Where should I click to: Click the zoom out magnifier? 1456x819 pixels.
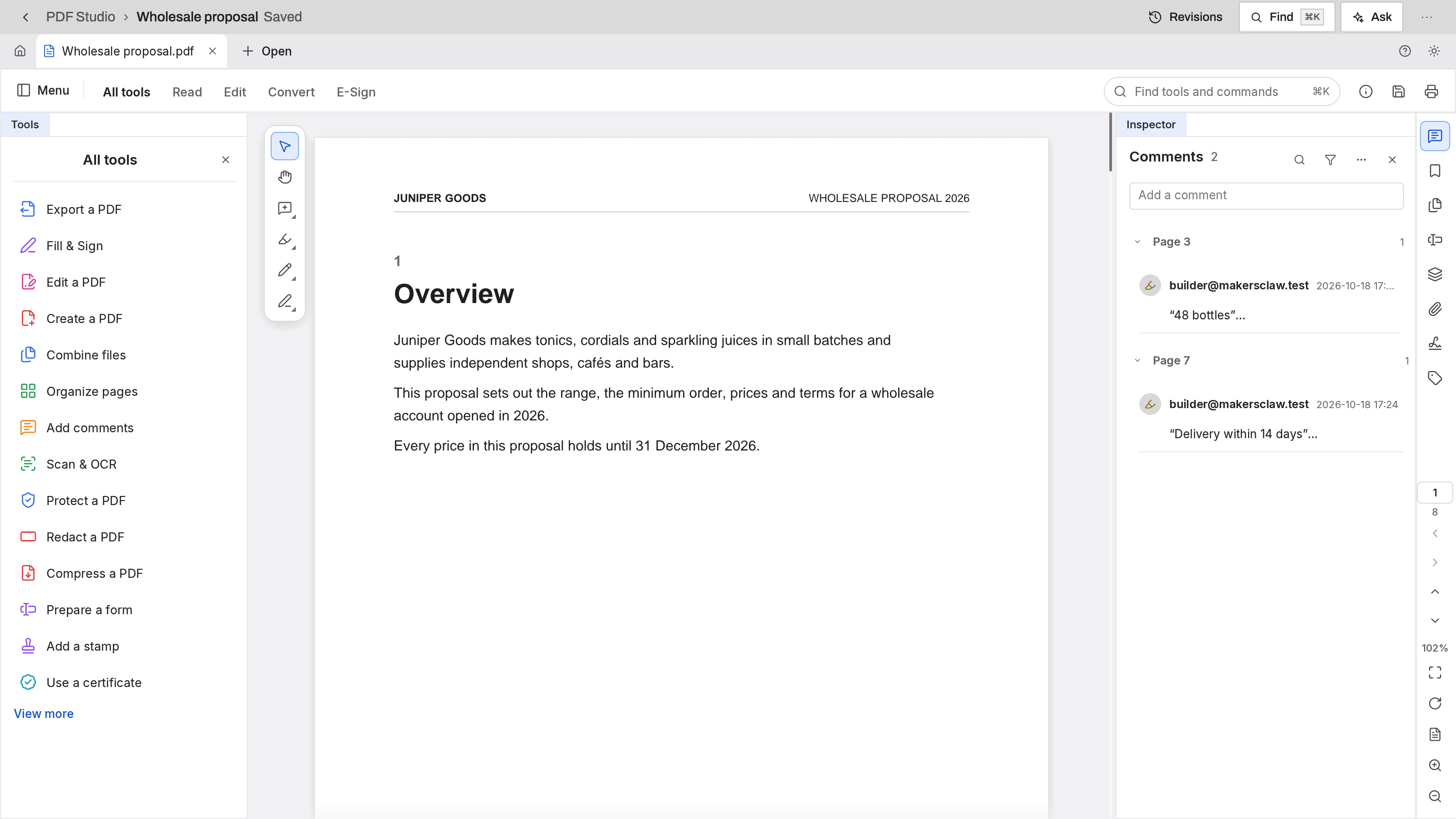[1435, 796]
